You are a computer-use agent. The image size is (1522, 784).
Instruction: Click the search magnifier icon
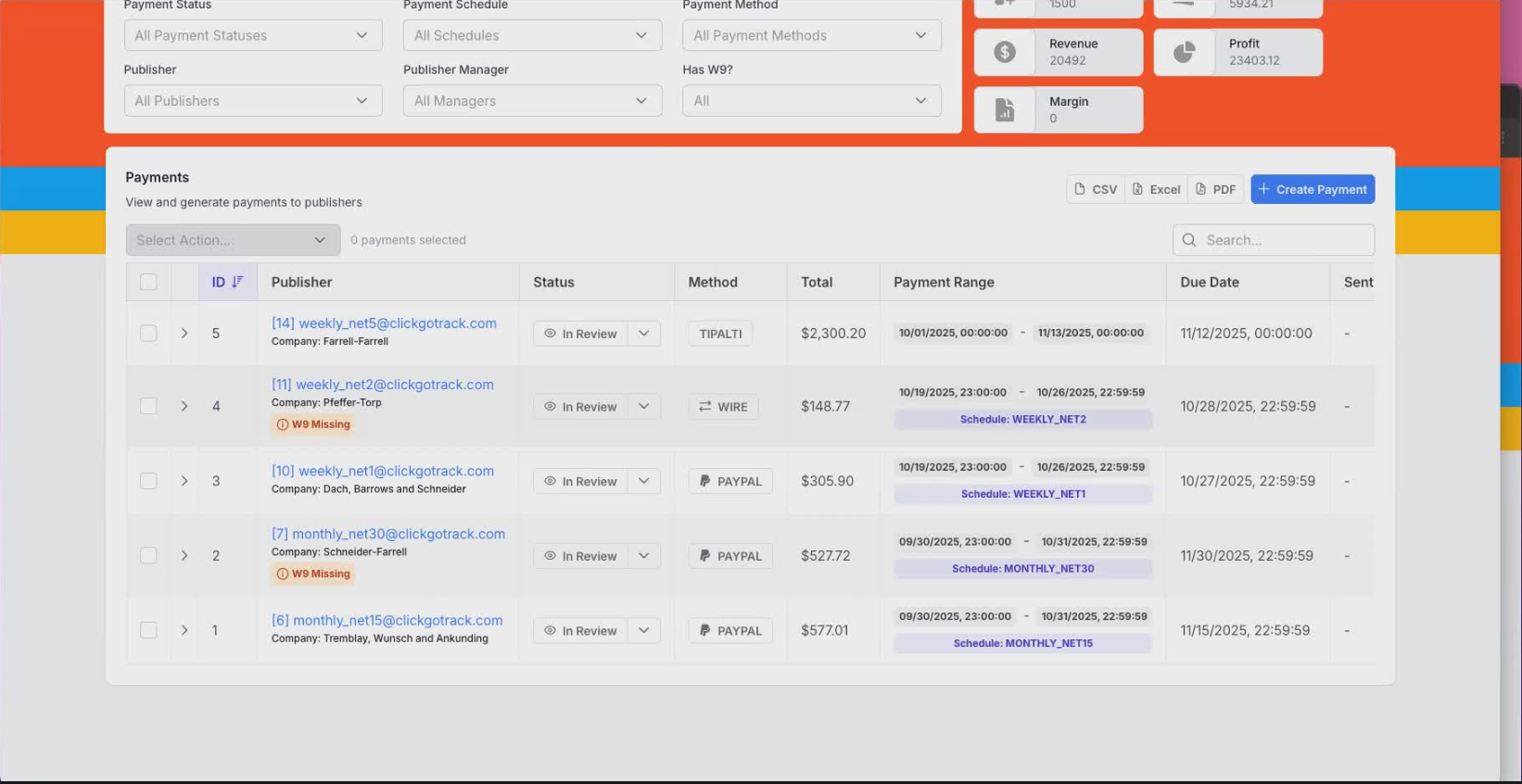(1189, 240)
